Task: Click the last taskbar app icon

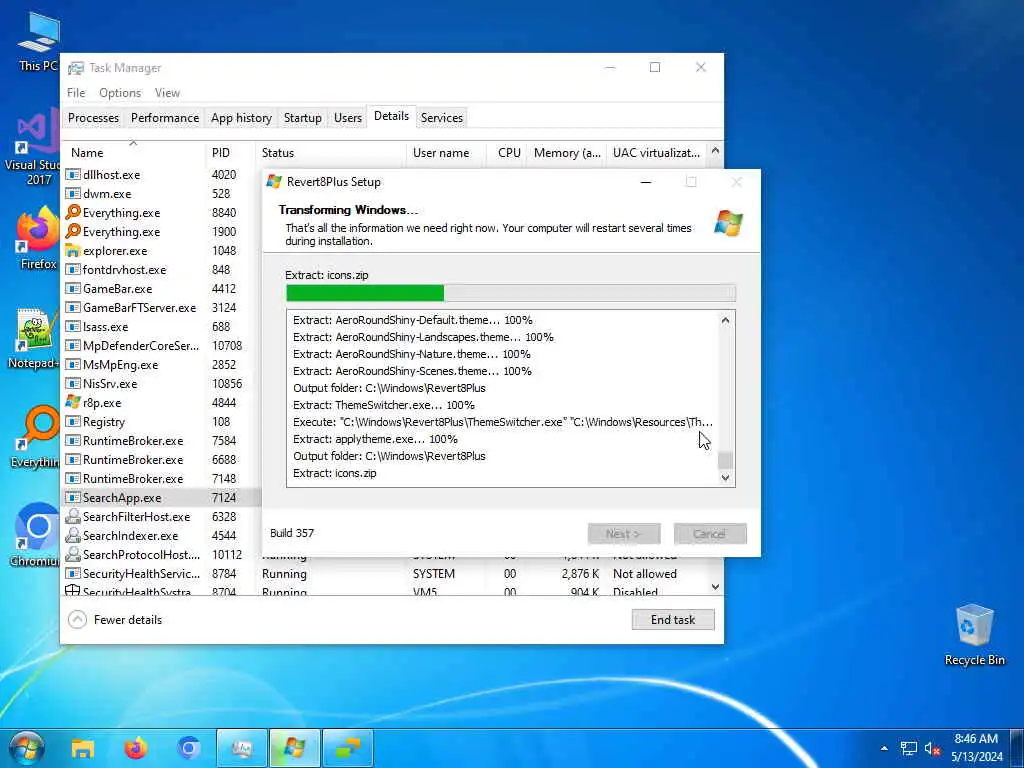Action: tap(347, 748)
